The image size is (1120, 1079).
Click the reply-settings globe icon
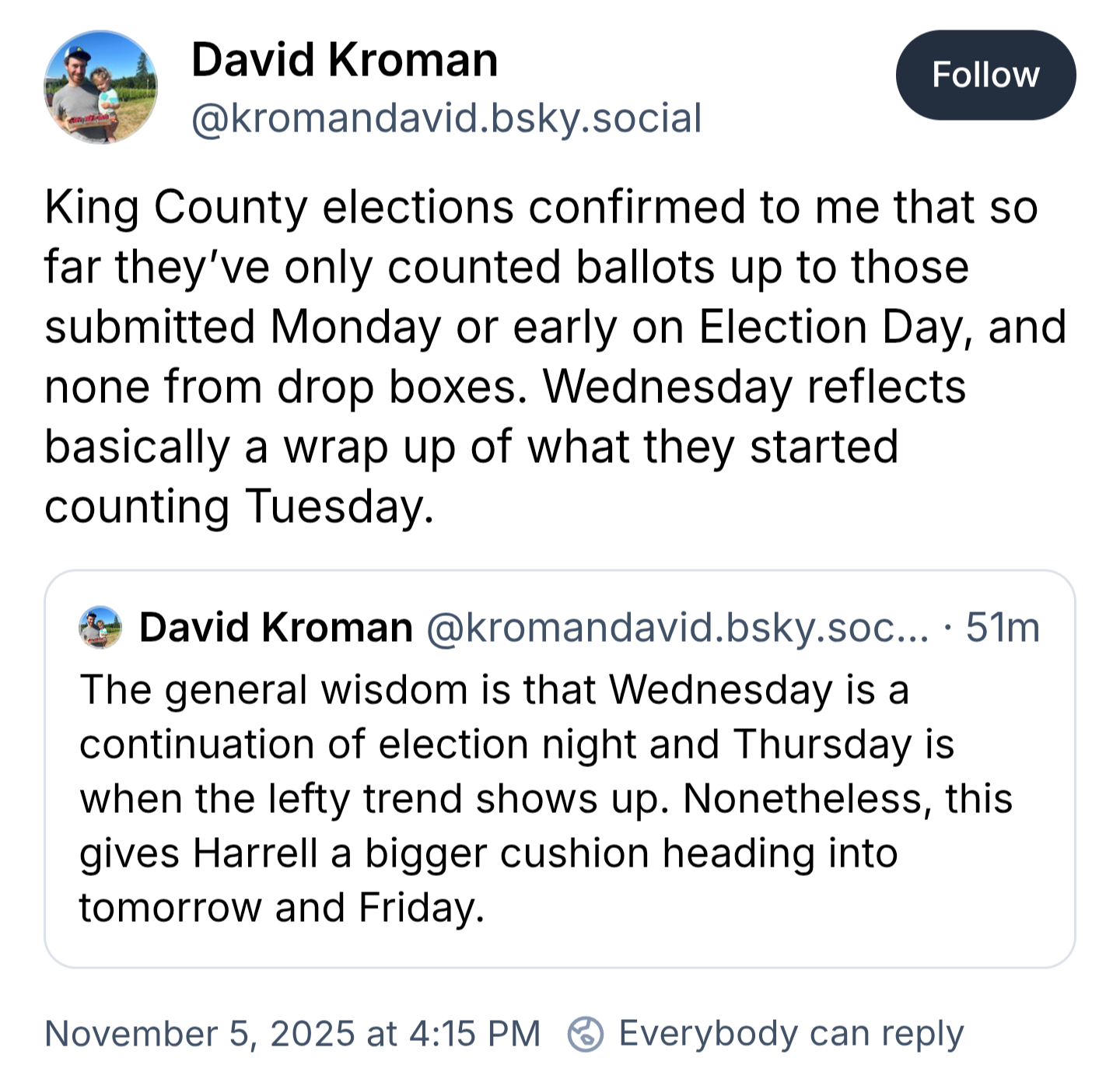coord(586,1034)
